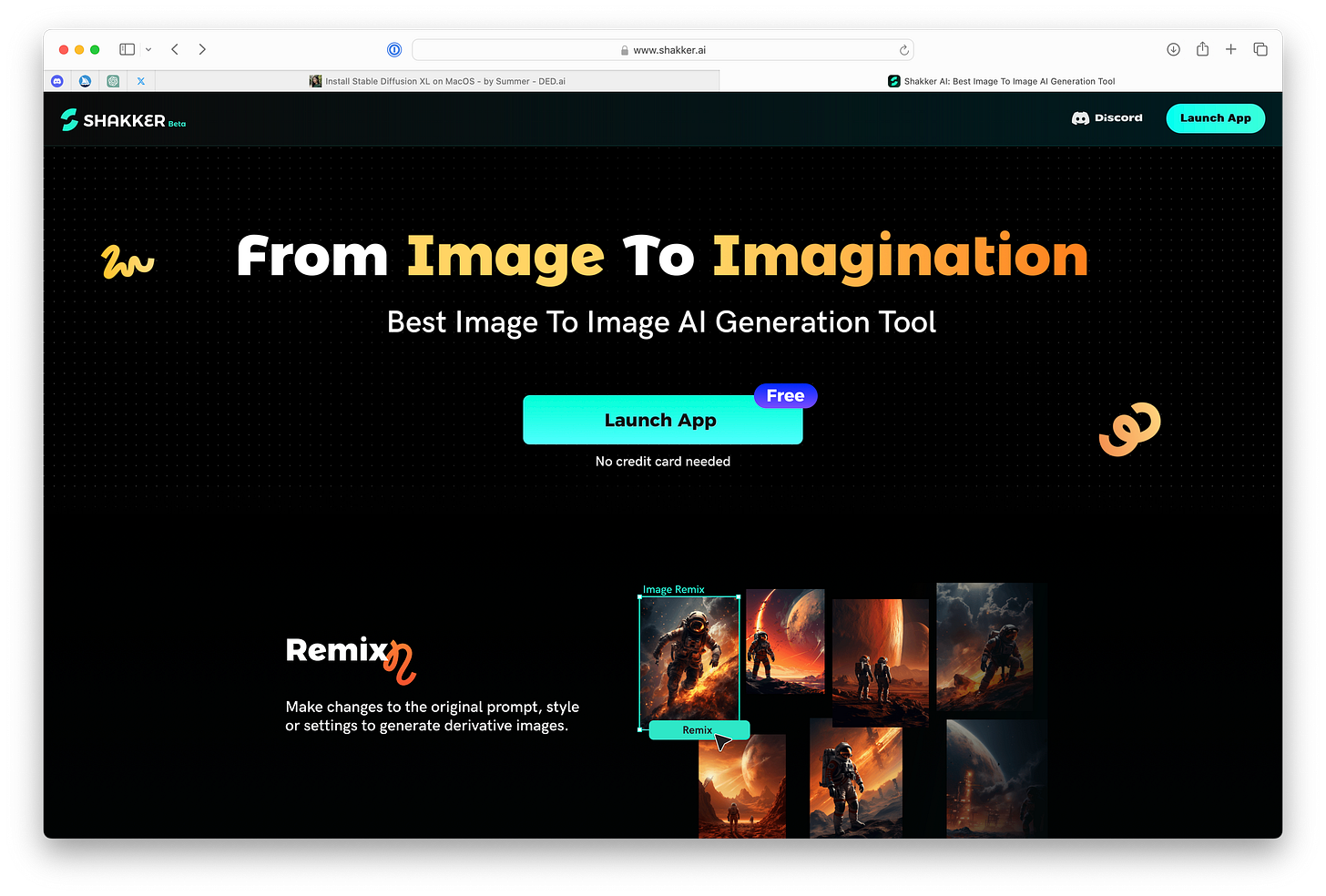This screenshot has width=1326, height=896.
Task: Click the Image Remix label
Action: point(674,589)
